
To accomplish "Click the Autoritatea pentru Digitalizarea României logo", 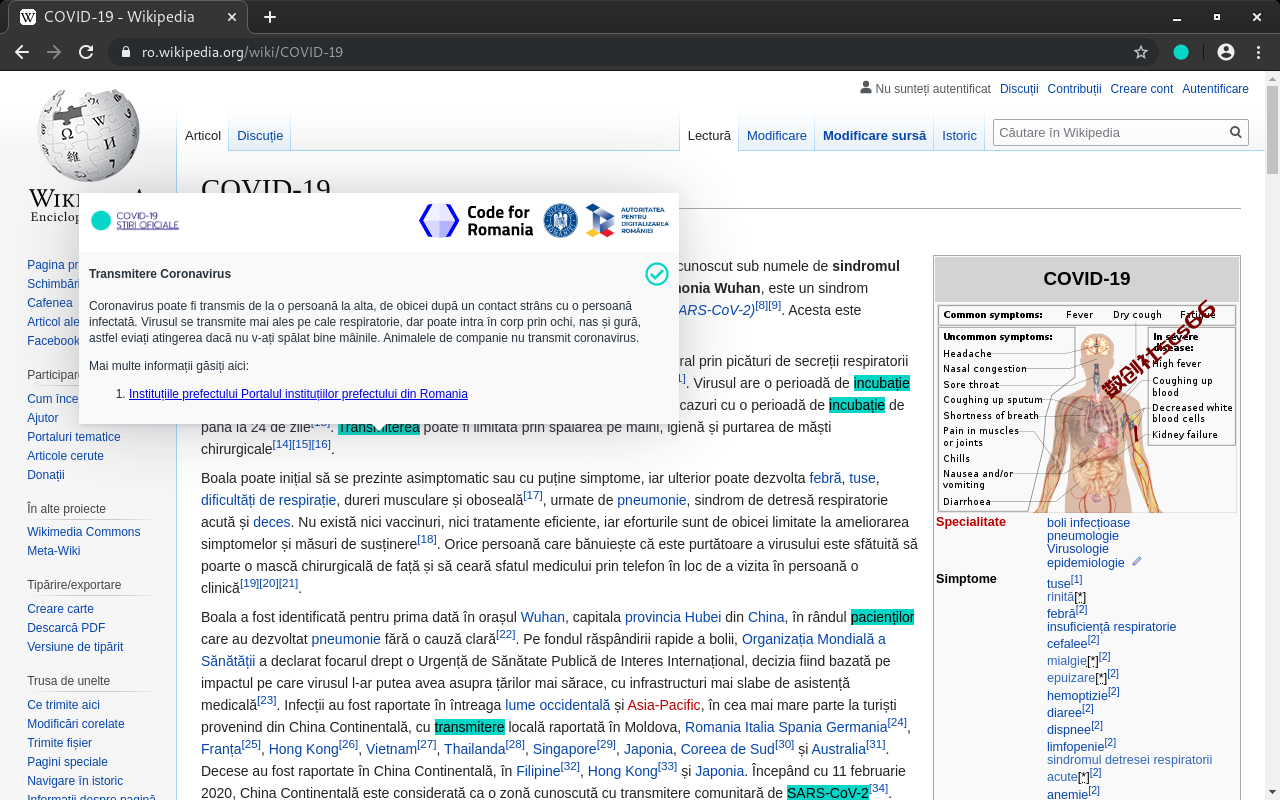I will coord(627,221).
